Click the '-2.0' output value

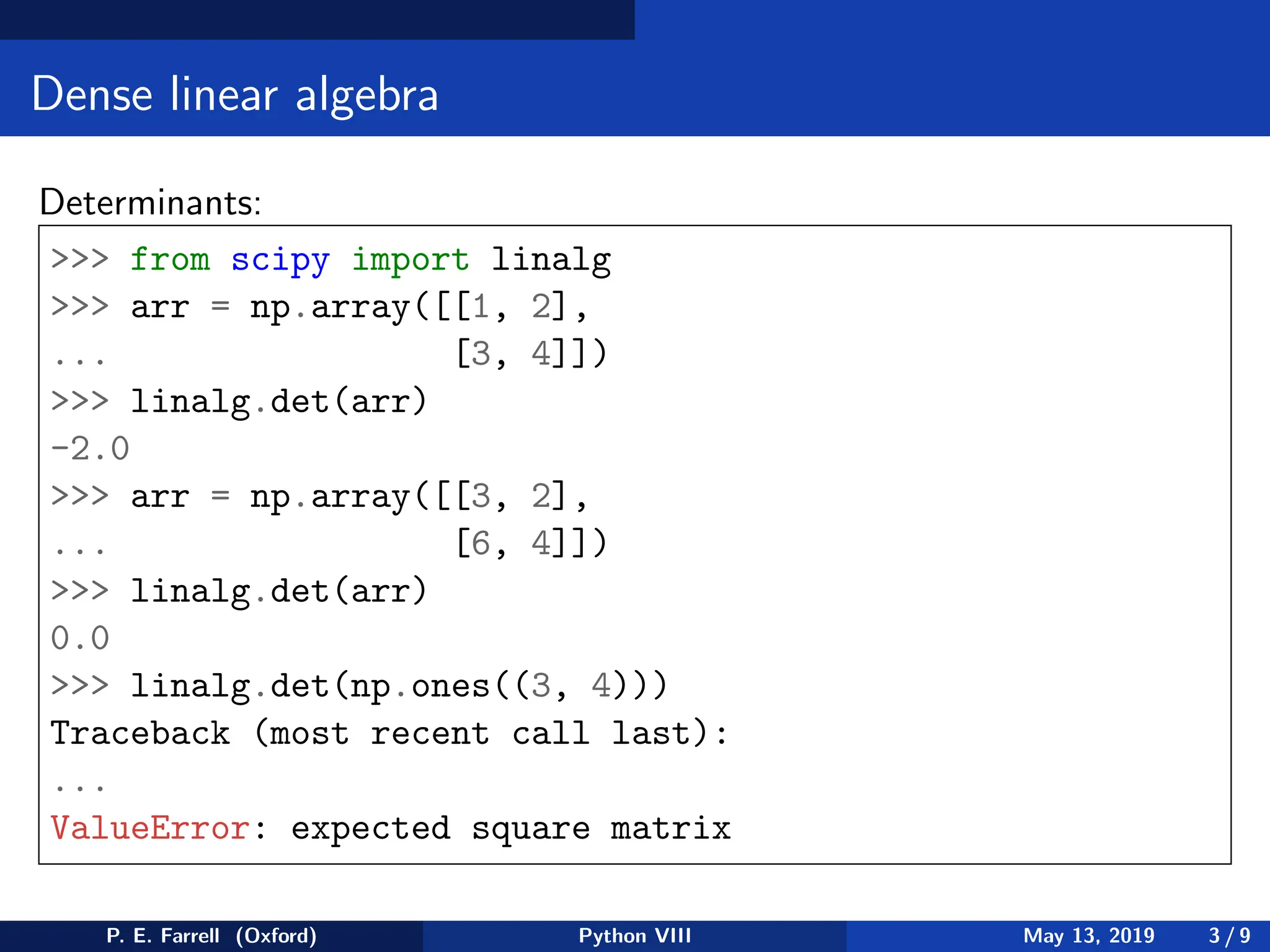(x=90, y=449)
